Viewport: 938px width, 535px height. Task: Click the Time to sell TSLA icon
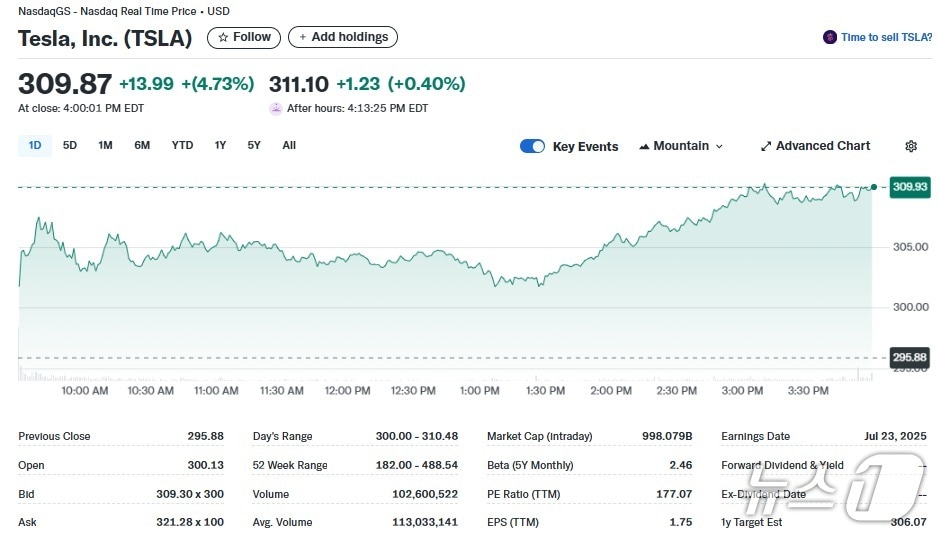(829, 37)
